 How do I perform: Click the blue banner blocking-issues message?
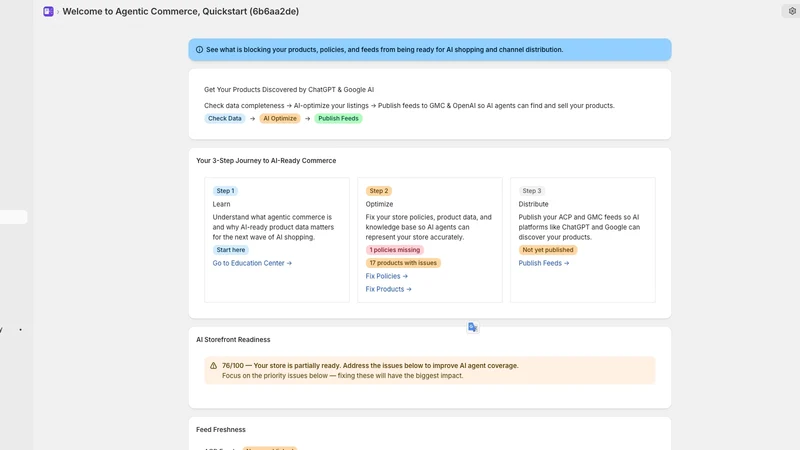385,49
